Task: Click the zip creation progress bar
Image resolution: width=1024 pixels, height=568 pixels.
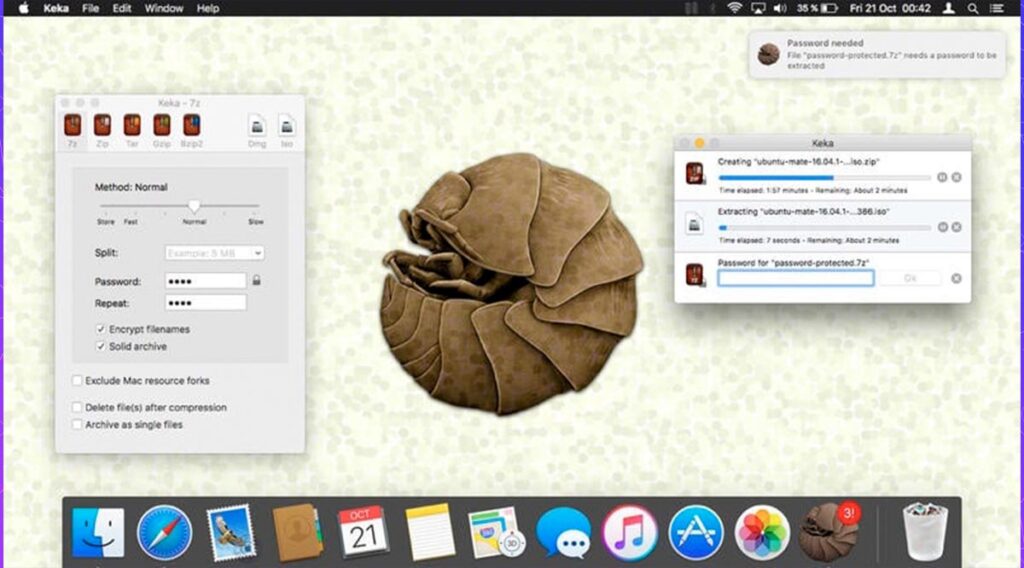Action: pos(824,178)
